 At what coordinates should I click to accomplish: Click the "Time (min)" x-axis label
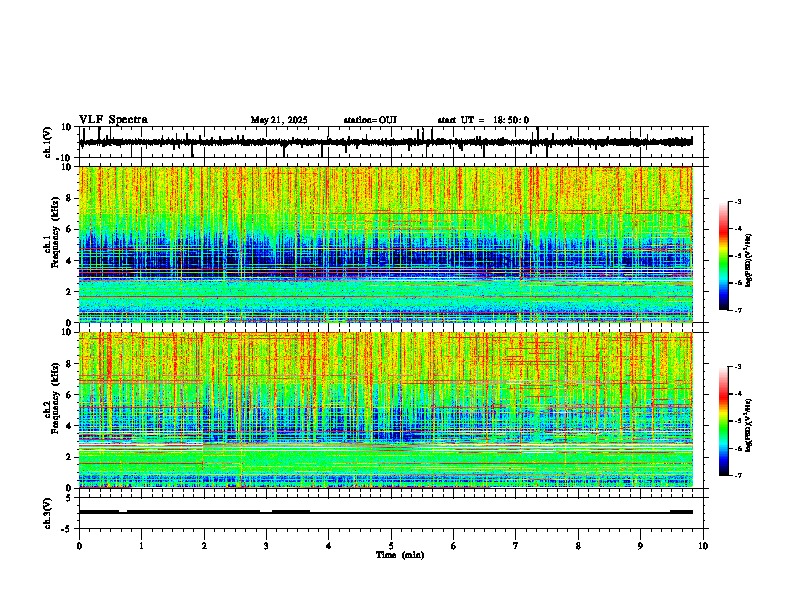tap(400, 555)
